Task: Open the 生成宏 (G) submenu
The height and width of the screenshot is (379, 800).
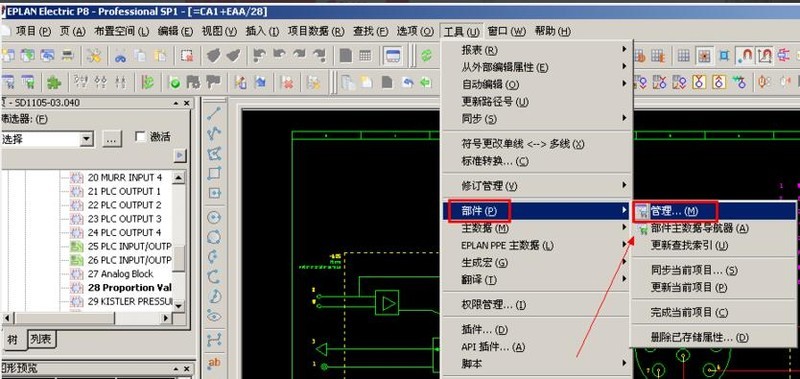Action: (x=537, y=262)
